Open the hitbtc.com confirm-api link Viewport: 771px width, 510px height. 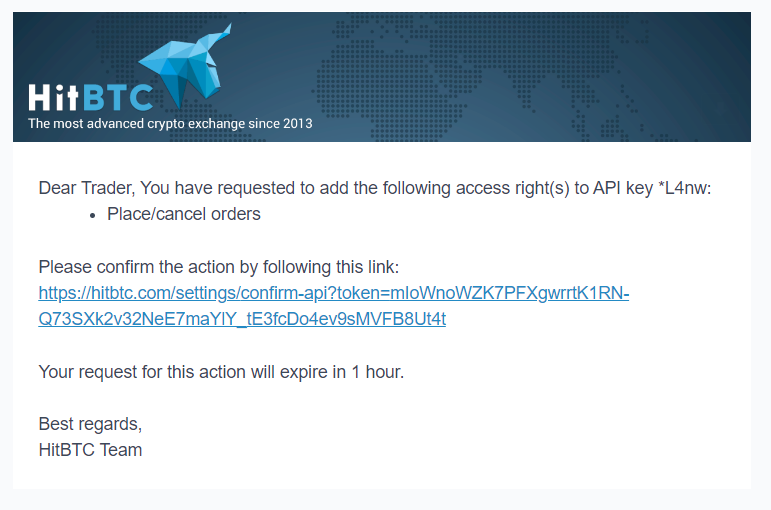coord(333,293)
